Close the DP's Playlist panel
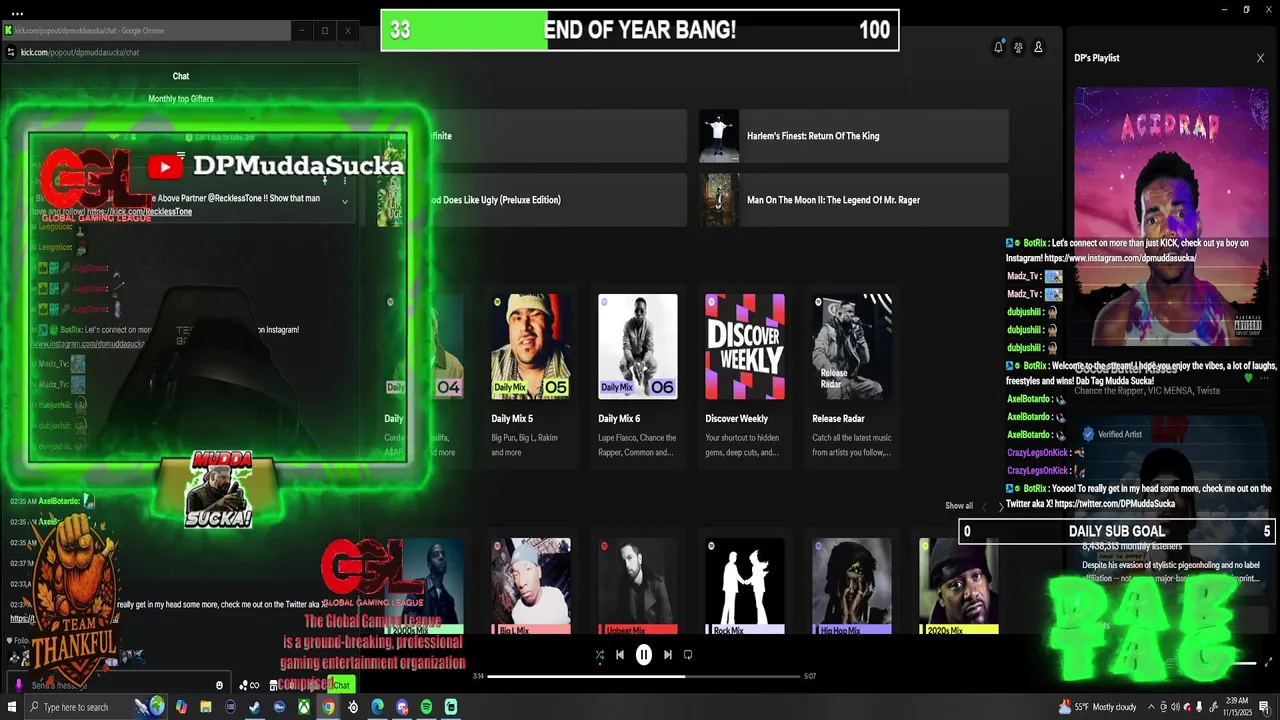This screenshot has width=1280, height=720. (1260, 58)
